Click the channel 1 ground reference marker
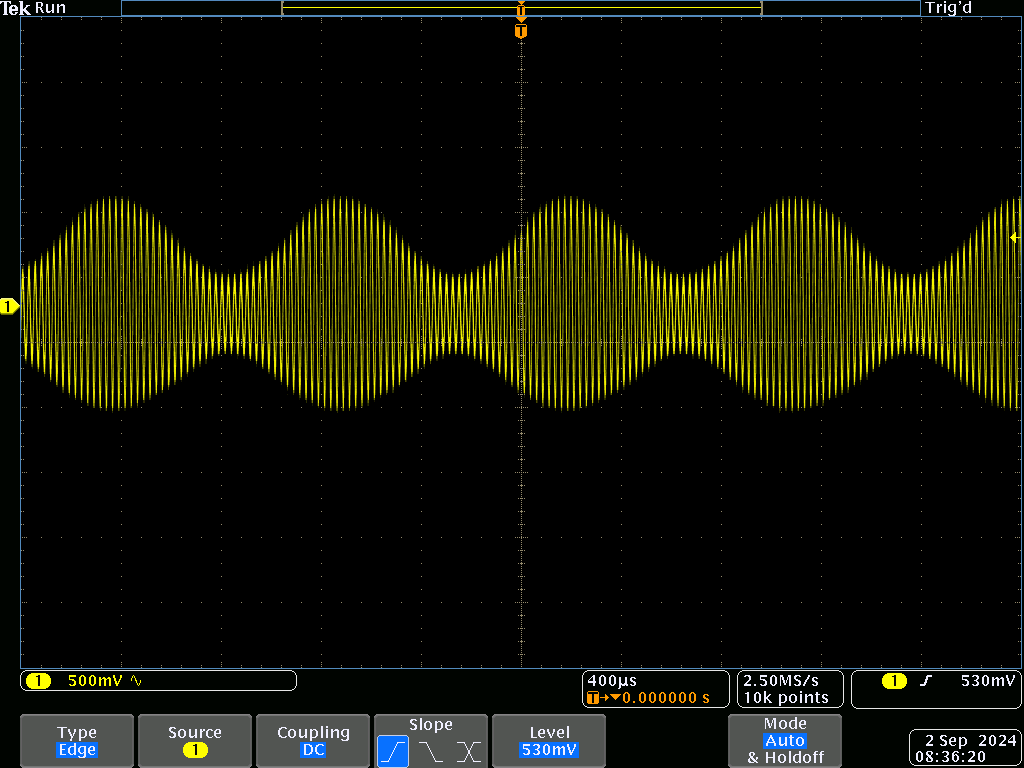This screenshot has height=768, width=1024. 9,306
